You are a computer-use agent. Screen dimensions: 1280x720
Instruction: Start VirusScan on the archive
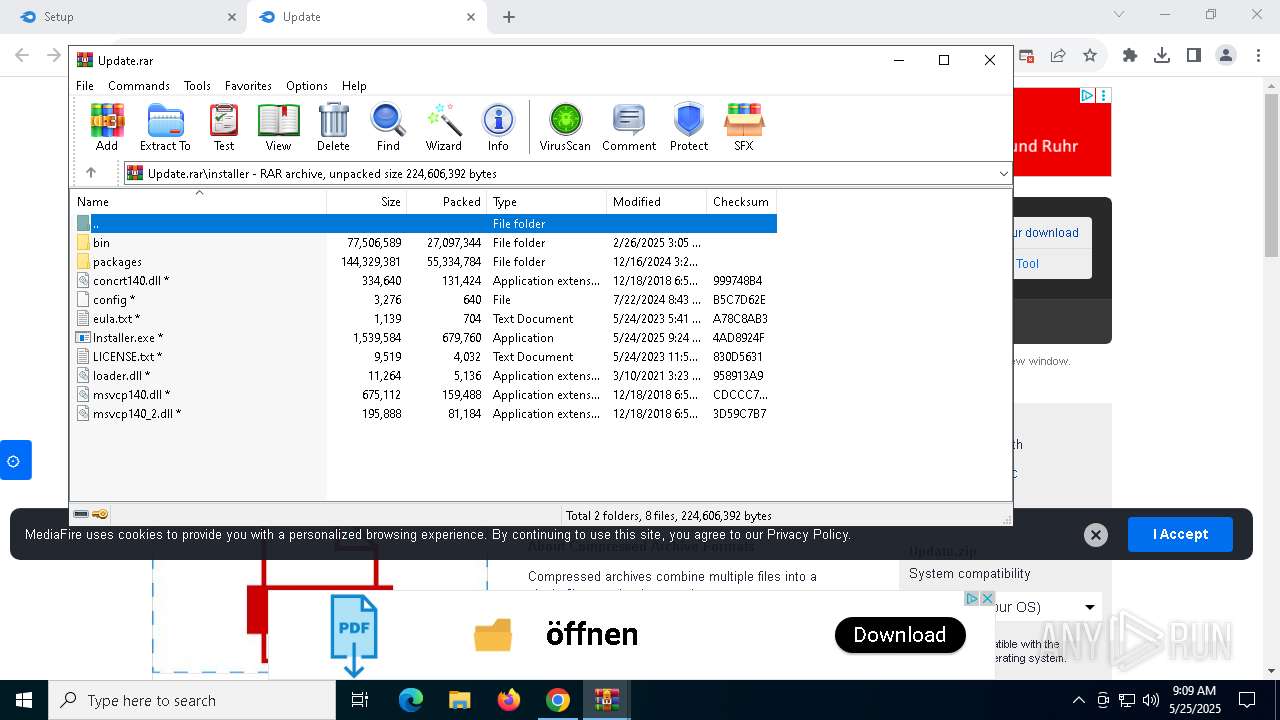coord(565,127)
